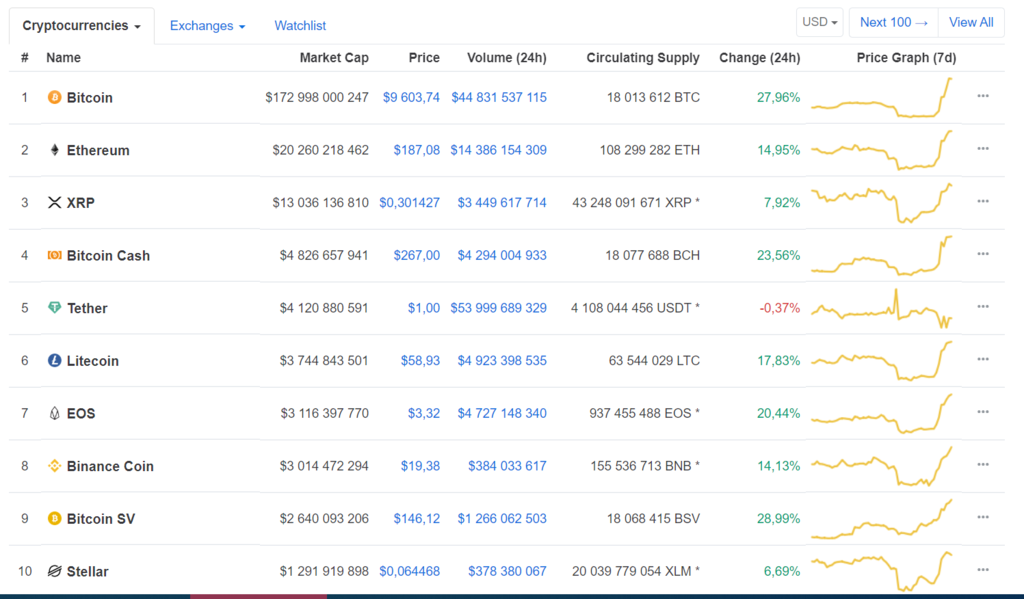The height and width of the screenshot is (599, 1024).
Task: Click the EOS logo icon
Action: tap(54, 413)
